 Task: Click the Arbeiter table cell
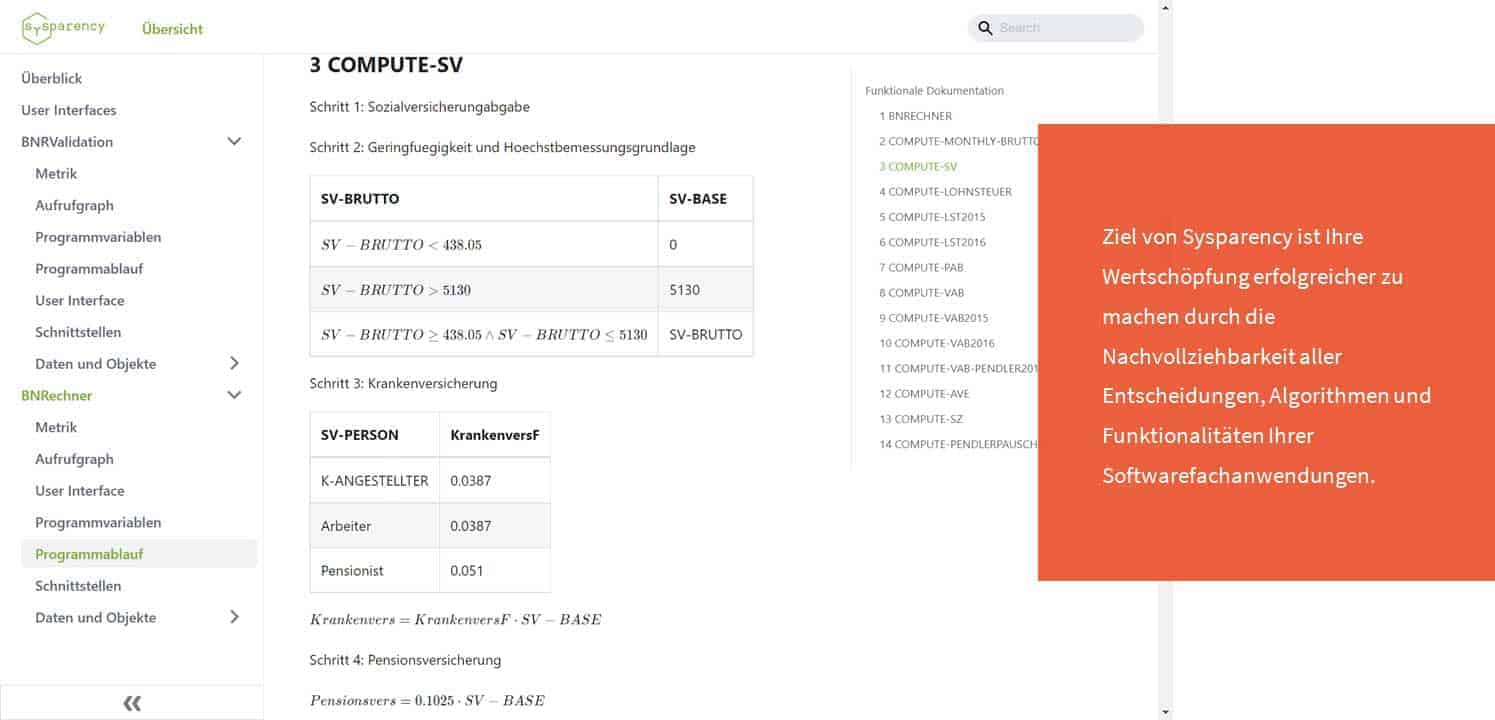click(375, 526)
